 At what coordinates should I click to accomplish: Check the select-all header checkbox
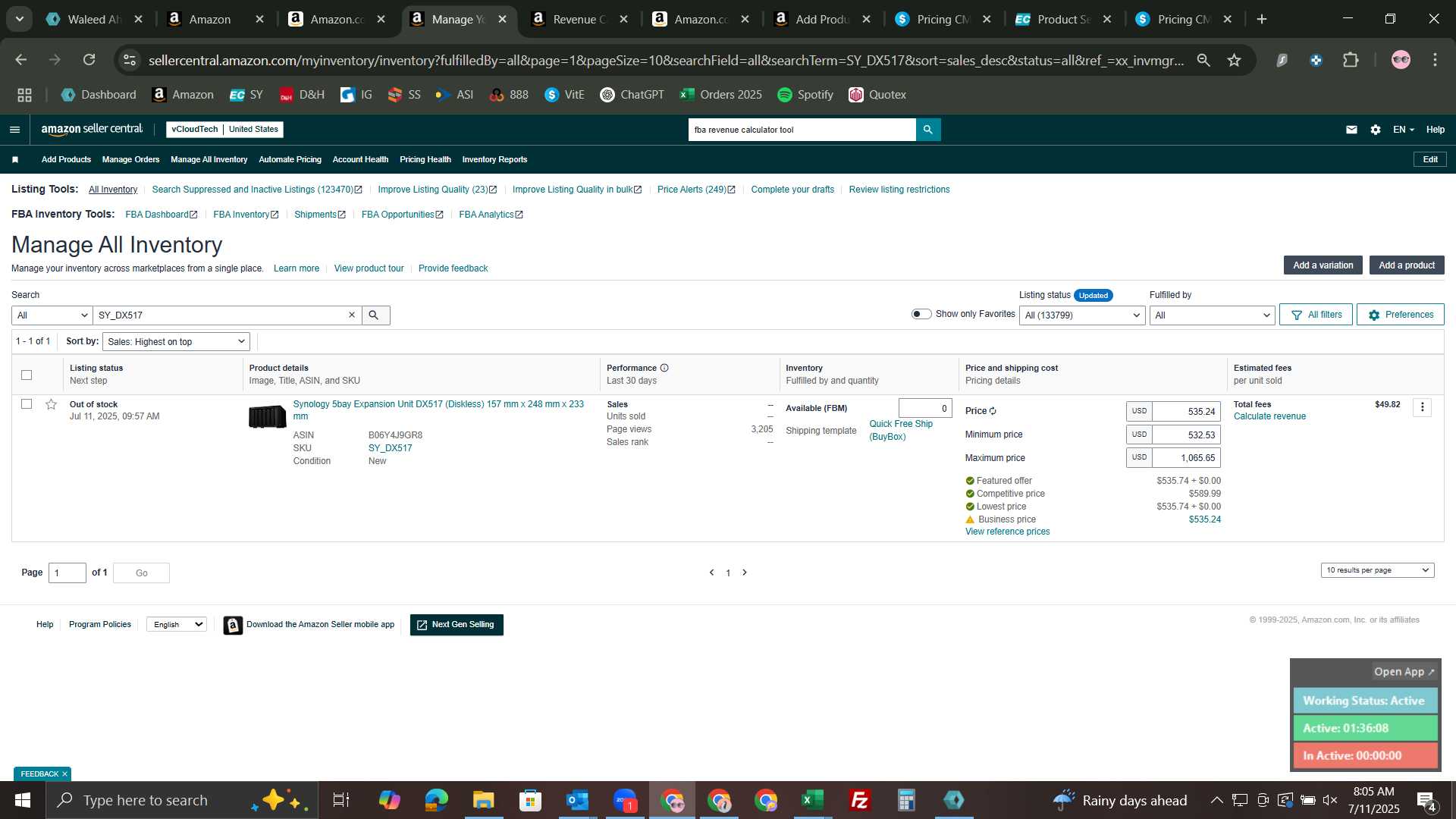click(x=27, y=375)
